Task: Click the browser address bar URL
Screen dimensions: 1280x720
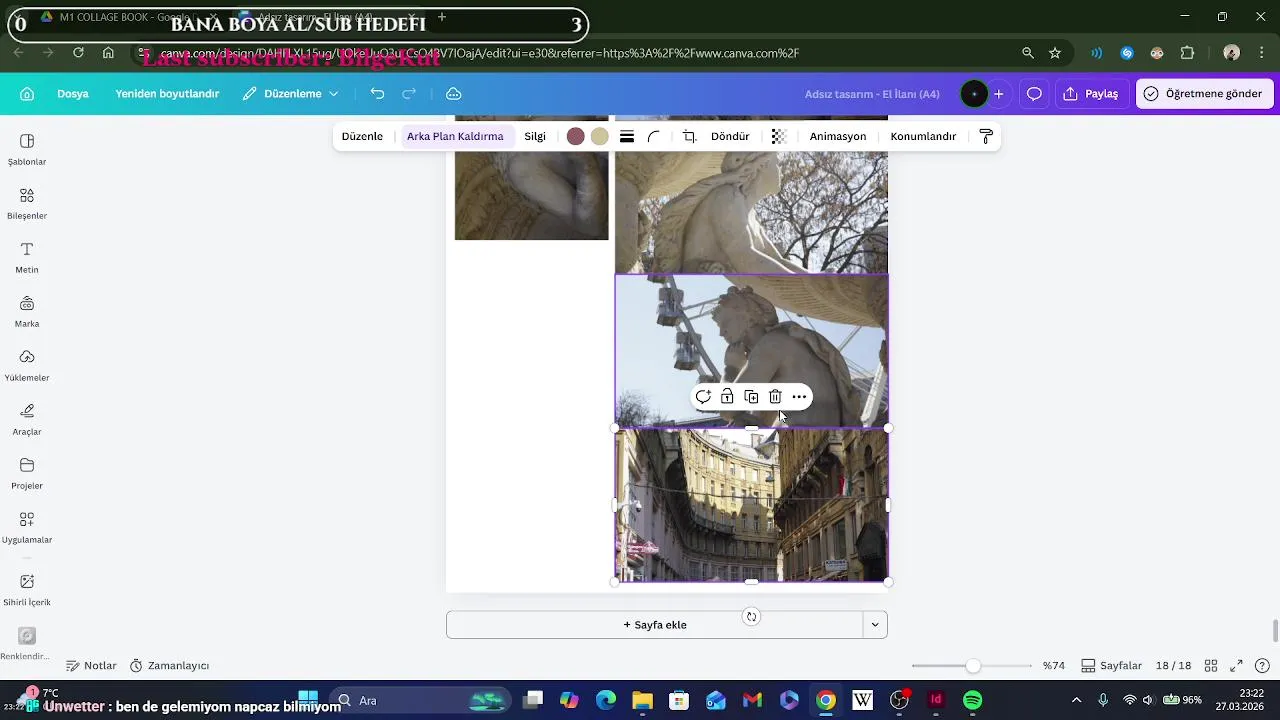Action: [480, 53]
